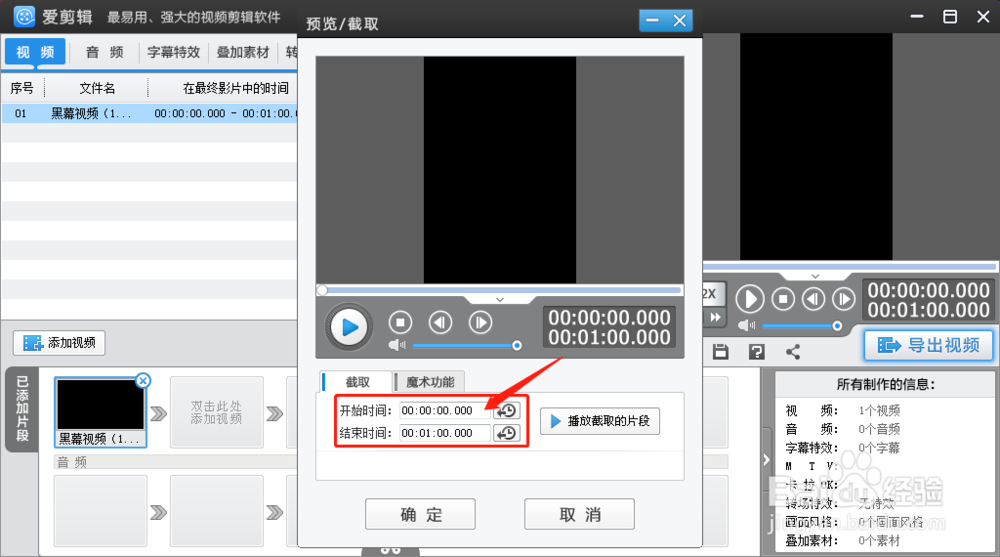Click the 添加视频 button
The image size is (1000, 557).
click(59, 343)
